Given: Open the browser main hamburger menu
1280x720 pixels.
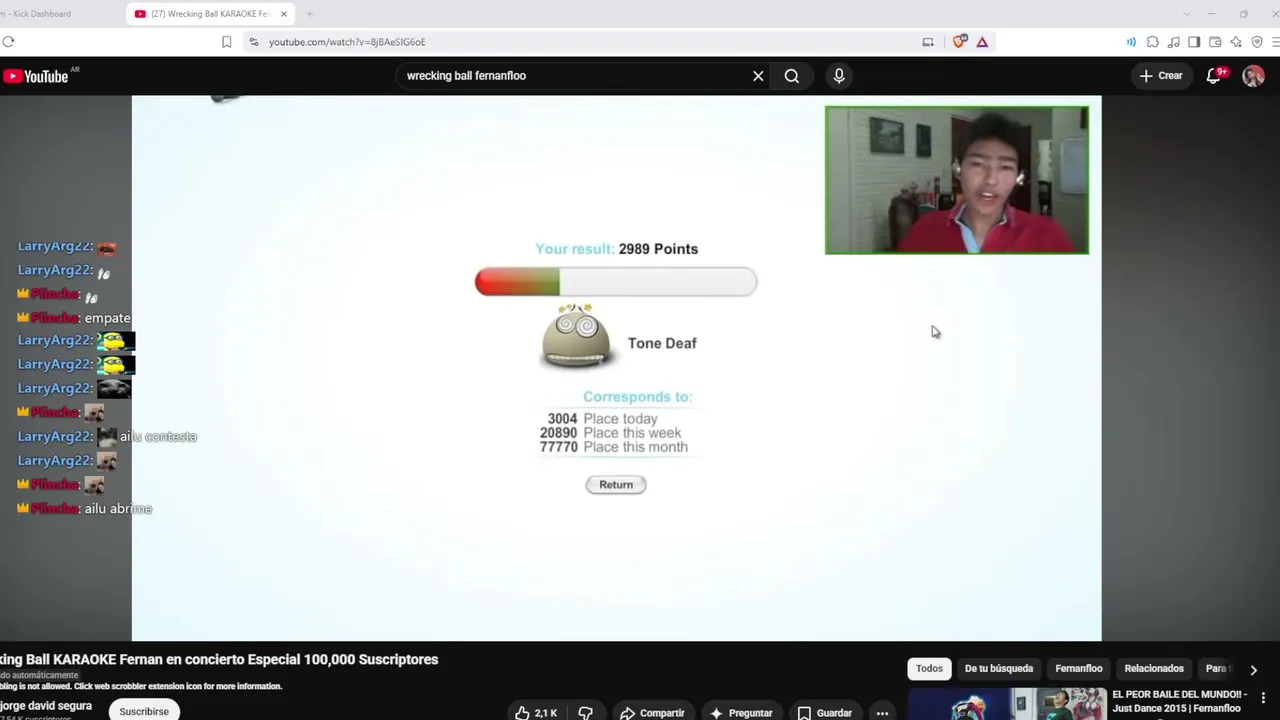Looking at the screenshot, I should [x=1276, y=42].
